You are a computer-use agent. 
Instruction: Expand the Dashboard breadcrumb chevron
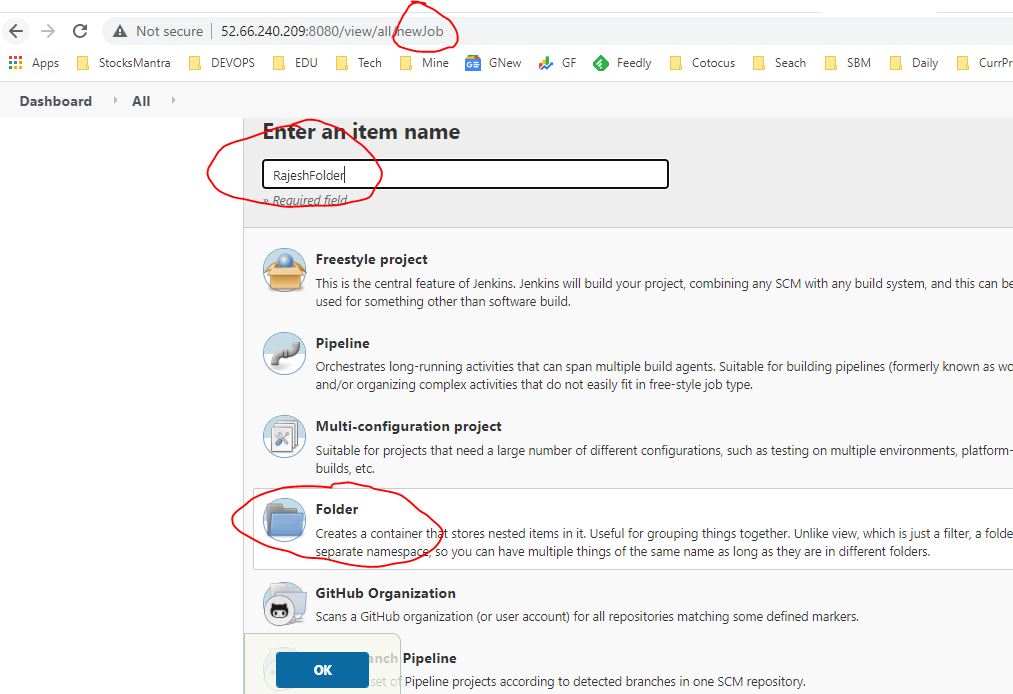[113, 101]
